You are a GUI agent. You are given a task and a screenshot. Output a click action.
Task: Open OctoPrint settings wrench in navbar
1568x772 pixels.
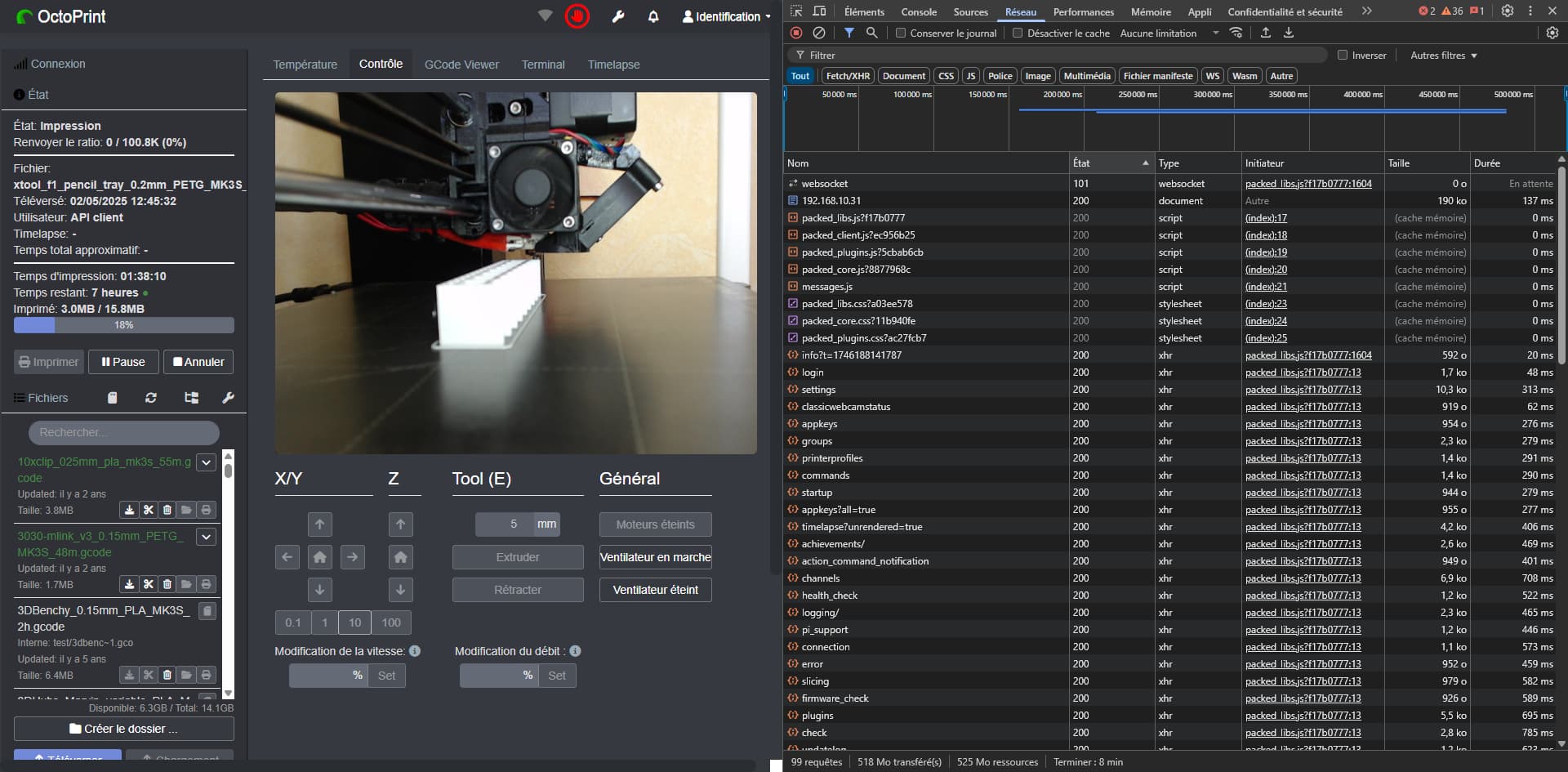point(618,16)
